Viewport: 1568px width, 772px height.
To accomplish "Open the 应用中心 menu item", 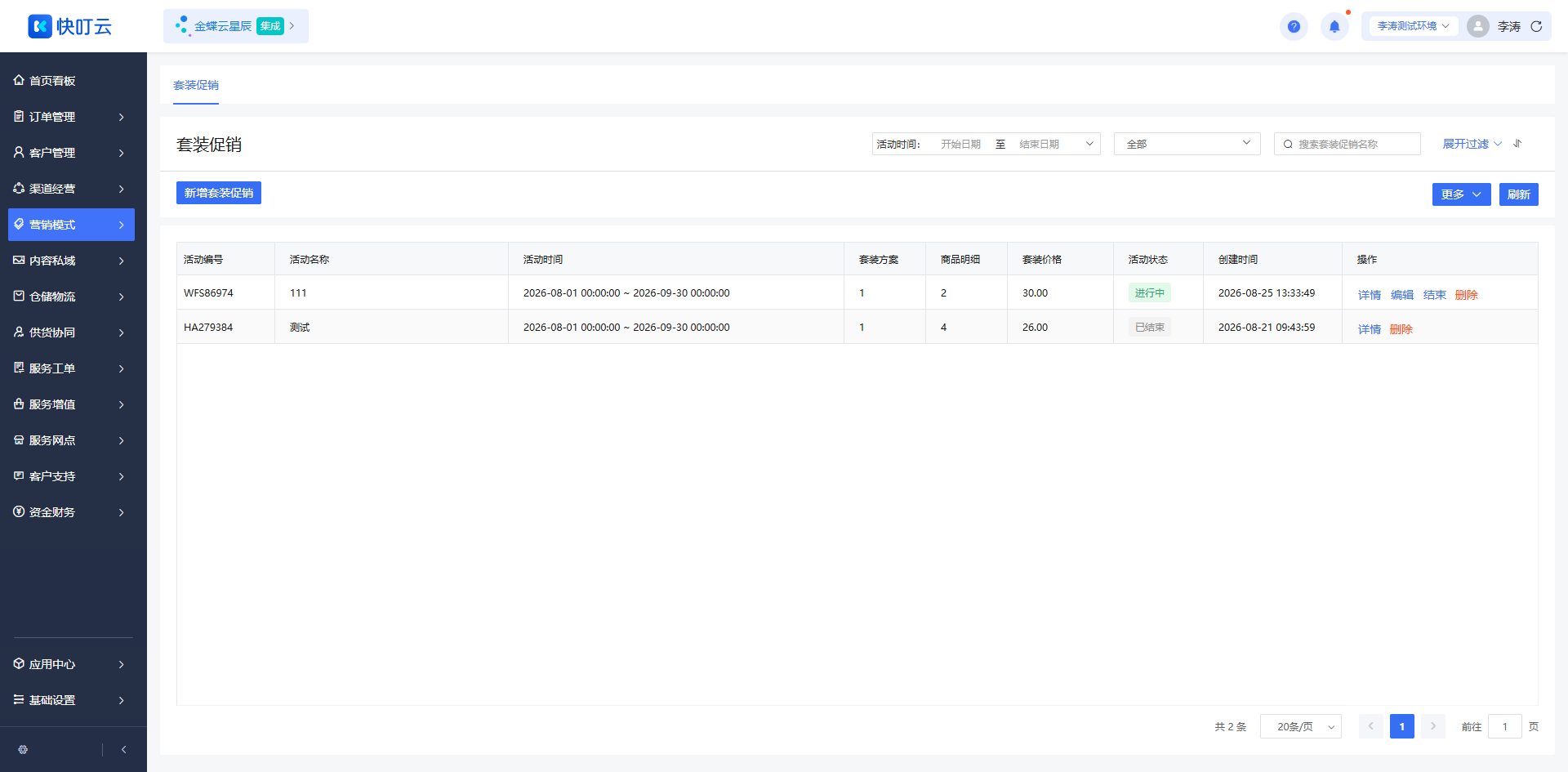I will point(71,664).
